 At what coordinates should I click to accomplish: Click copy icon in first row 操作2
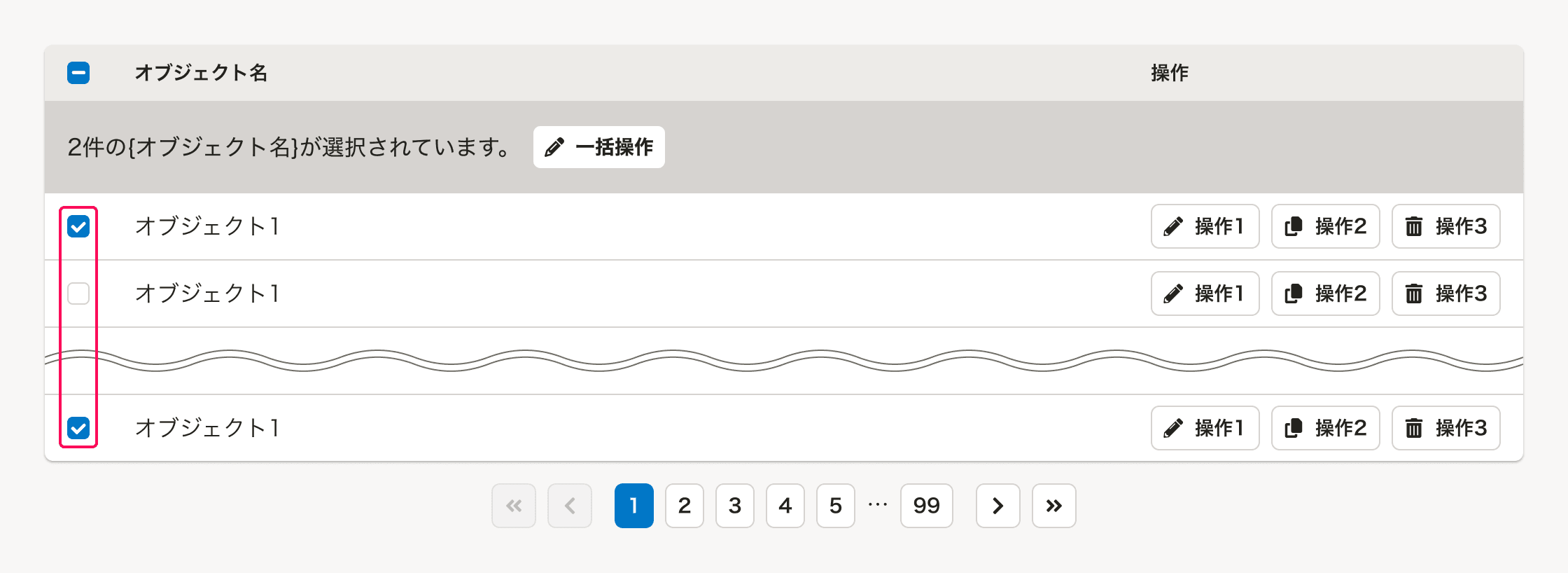coord(1294,226)
